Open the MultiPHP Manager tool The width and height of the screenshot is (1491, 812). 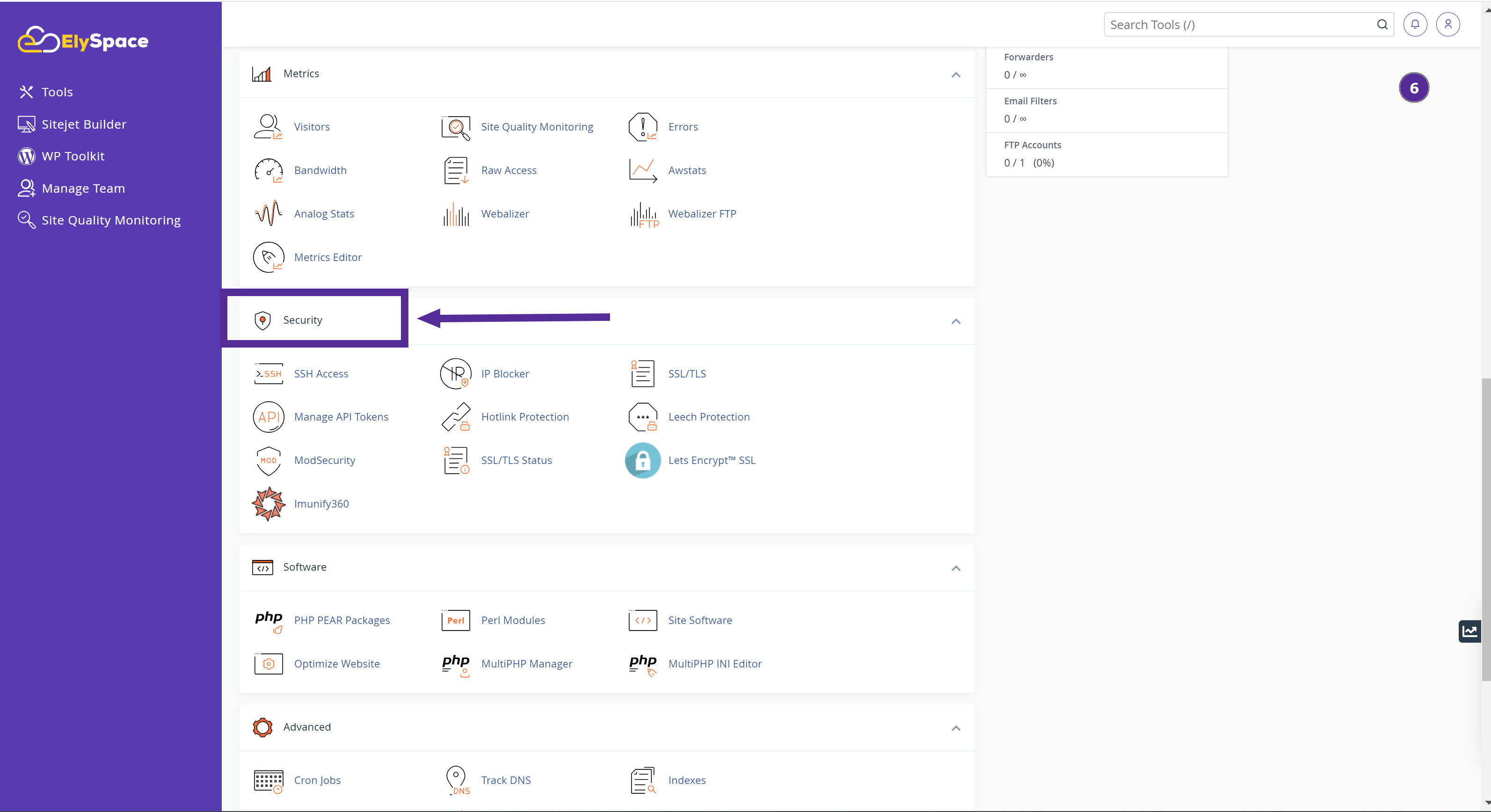526,663
